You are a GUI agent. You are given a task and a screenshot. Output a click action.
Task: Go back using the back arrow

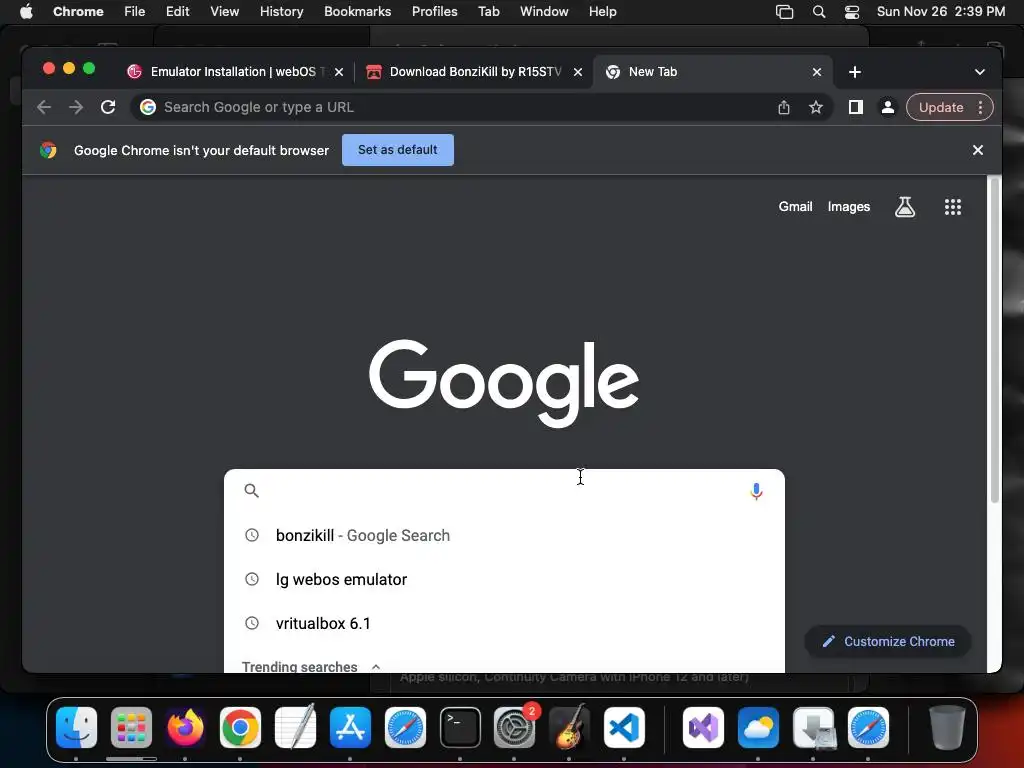[x=44, y=107]
